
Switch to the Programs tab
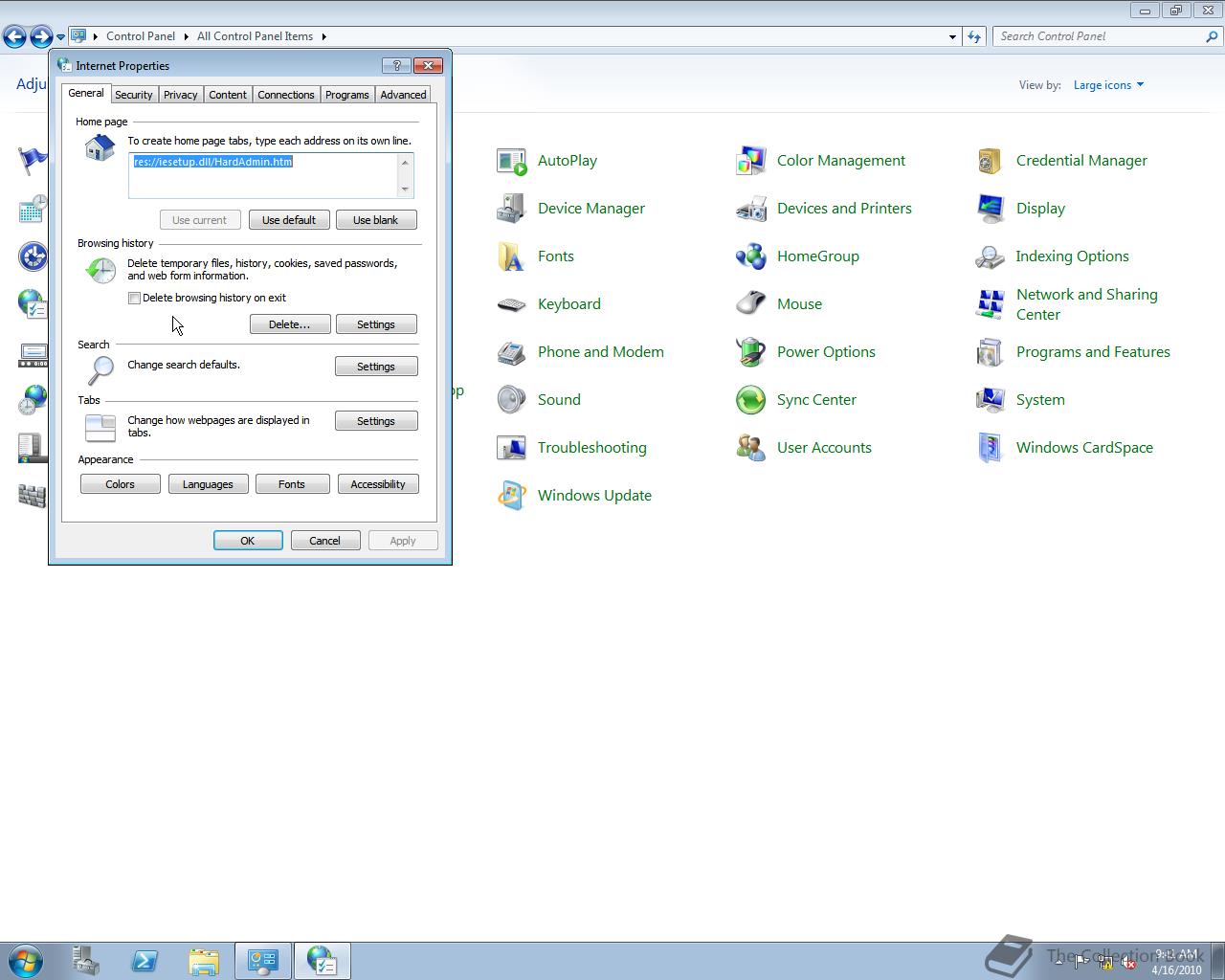point(347,95)
